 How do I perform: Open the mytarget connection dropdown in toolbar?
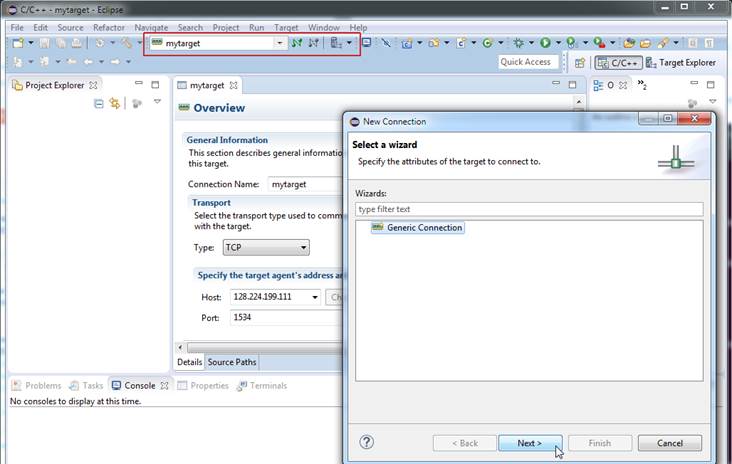(280, 44)
